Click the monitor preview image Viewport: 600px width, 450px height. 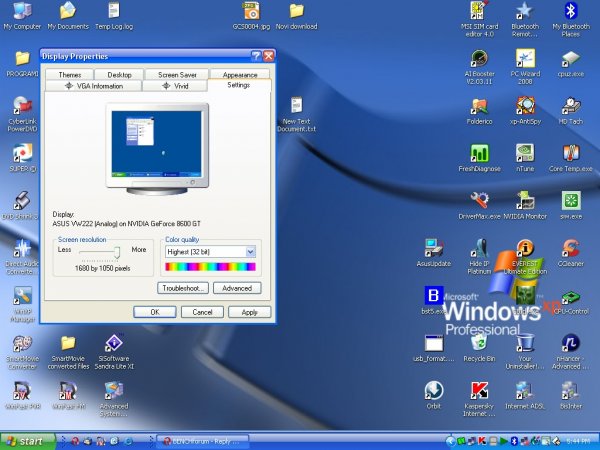(x=157, y=149)
